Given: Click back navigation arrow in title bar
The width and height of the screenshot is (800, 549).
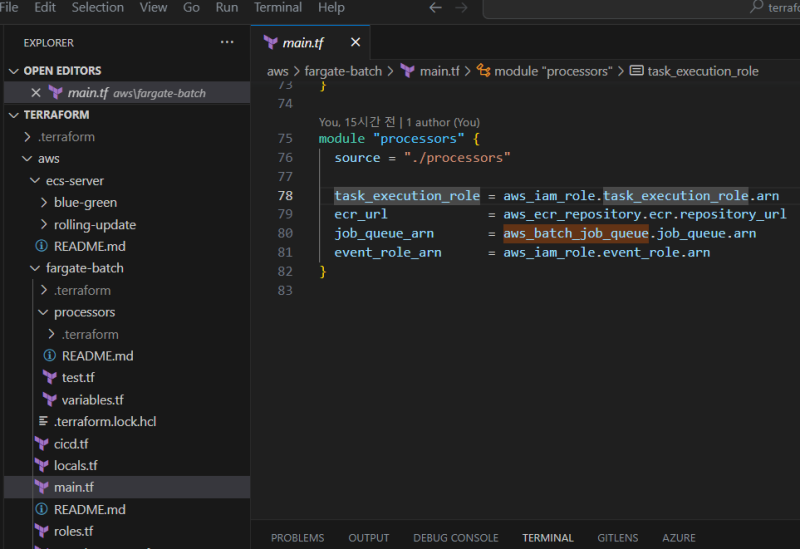Looking at the screenshot, I should [435, 8].
